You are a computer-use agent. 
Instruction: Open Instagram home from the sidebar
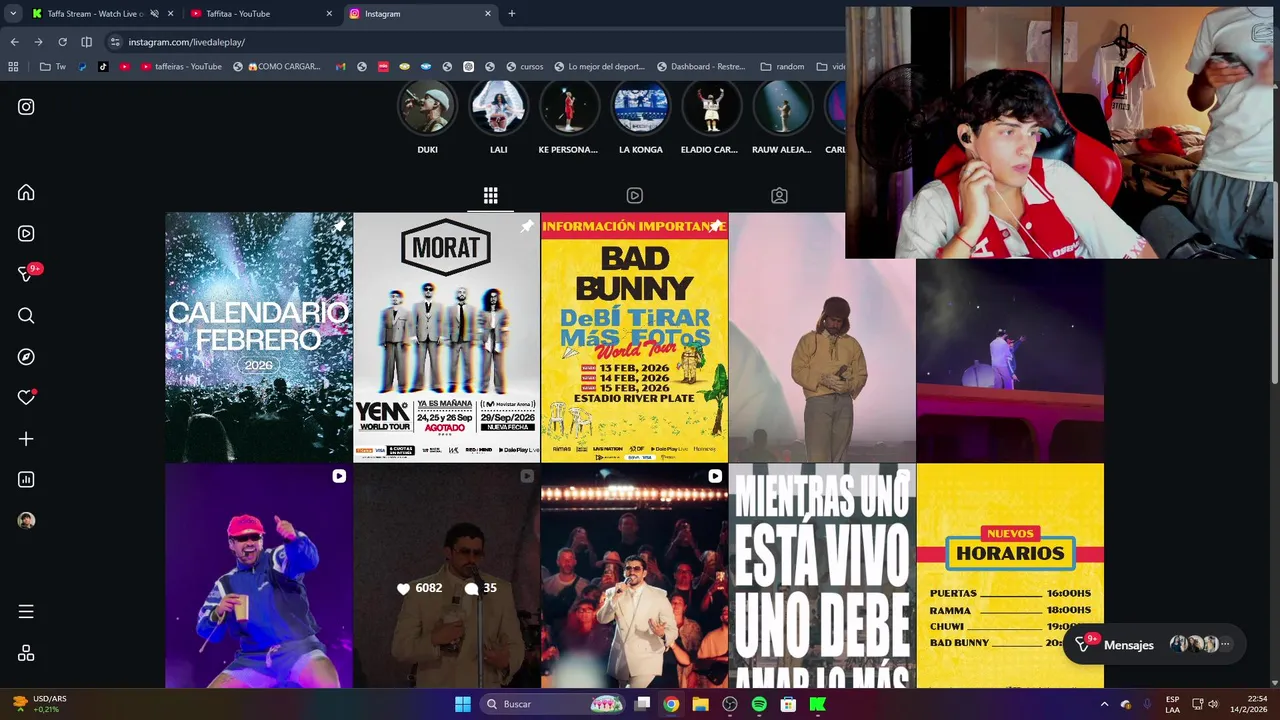pyautogui.click(x=26, y=193)
